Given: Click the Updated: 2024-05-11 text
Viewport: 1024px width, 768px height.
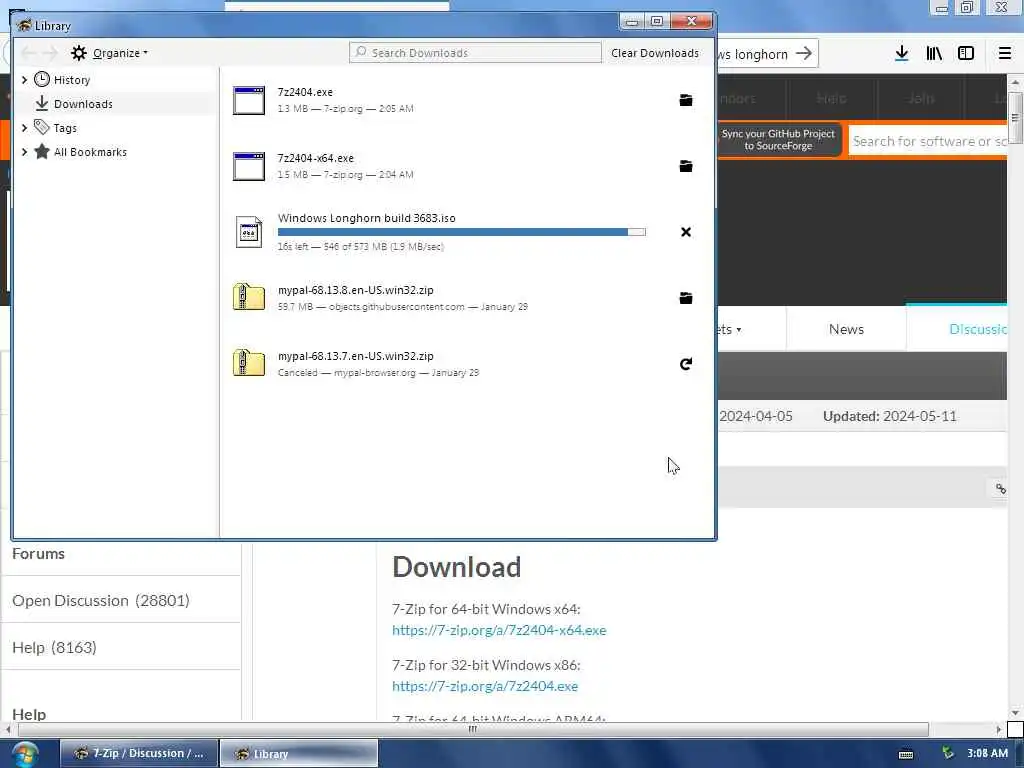Looking at the screenshot, I should click(889, 416).
